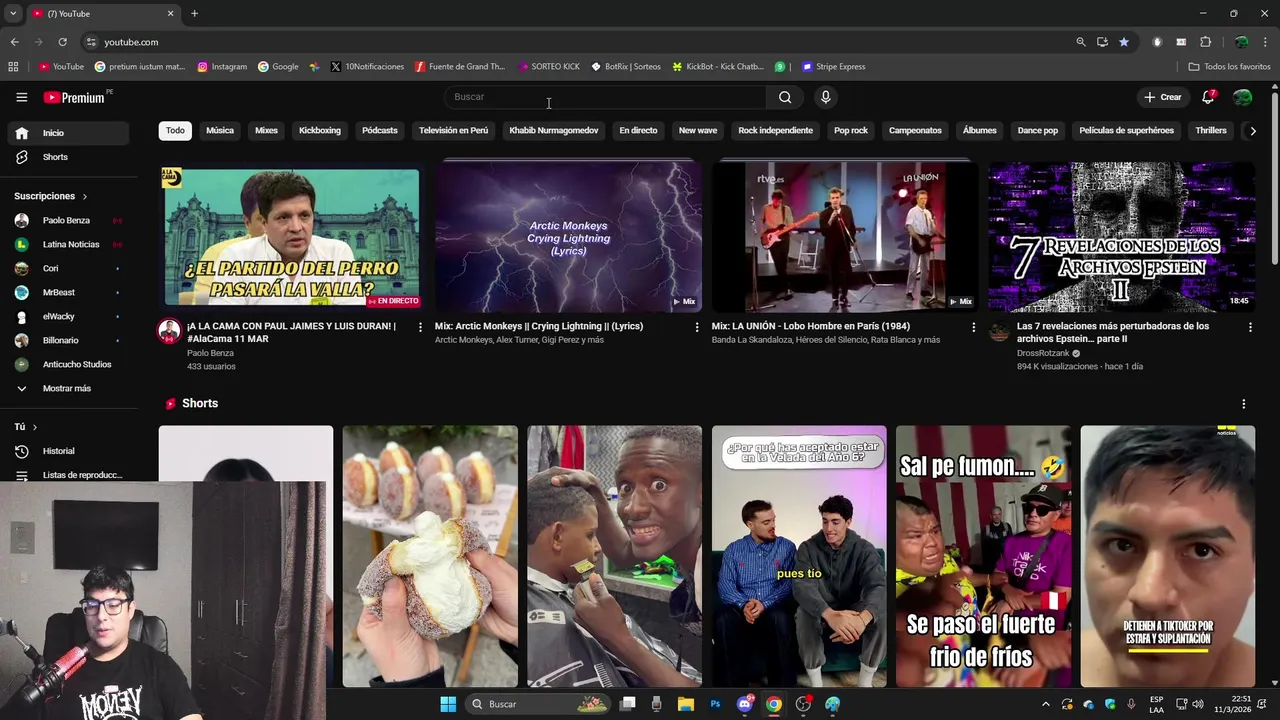Select the Álbumes chip
This screenshot has height=720, width=1280.
pyautogui.click(x=980, y=130)
